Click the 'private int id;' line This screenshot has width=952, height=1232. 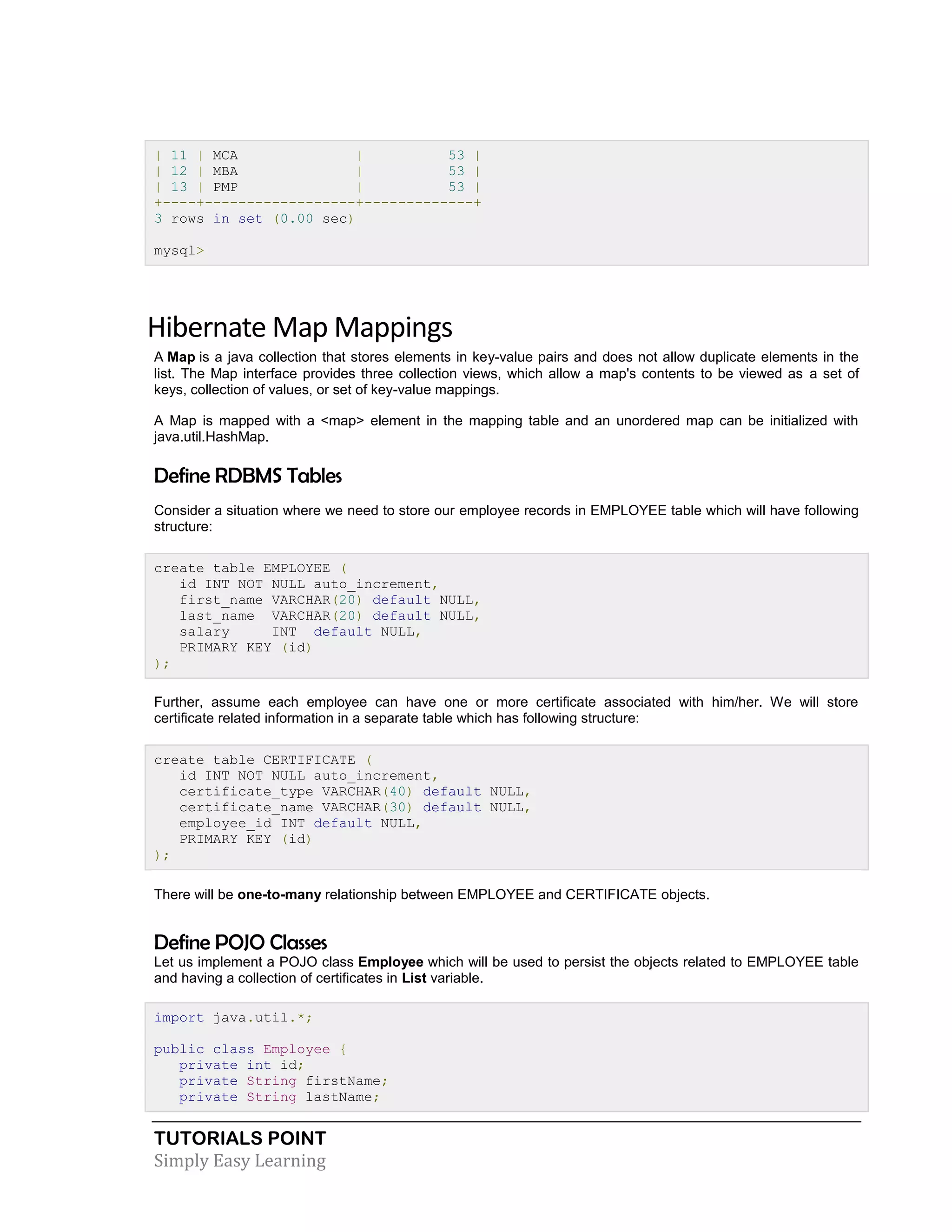pyautogui.click(x=241, y=1065)
